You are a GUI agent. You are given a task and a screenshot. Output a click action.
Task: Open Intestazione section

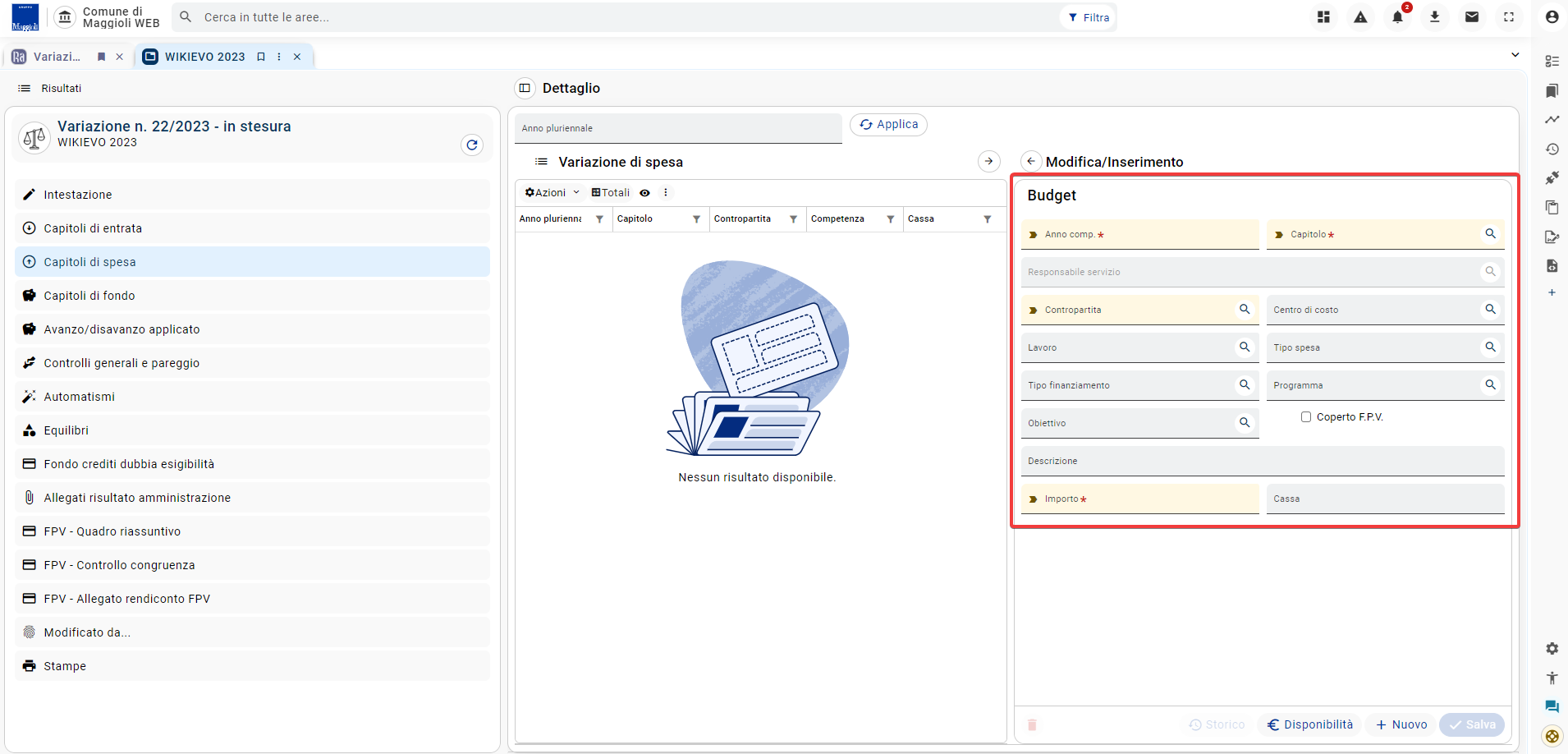click(x=252, y=195)
